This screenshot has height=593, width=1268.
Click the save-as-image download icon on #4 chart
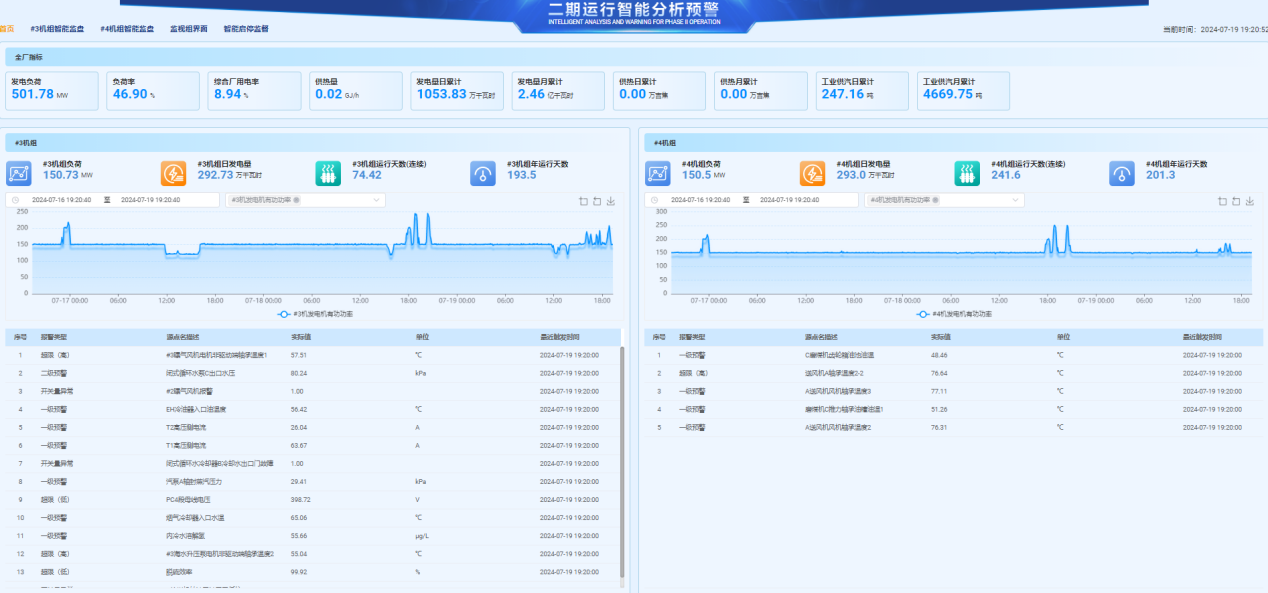pyautogui.click(x=1250, y=201)
